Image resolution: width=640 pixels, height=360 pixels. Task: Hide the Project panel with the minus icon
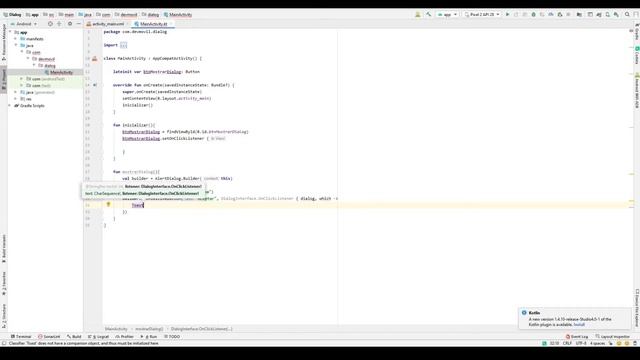(x=78, y=24)
